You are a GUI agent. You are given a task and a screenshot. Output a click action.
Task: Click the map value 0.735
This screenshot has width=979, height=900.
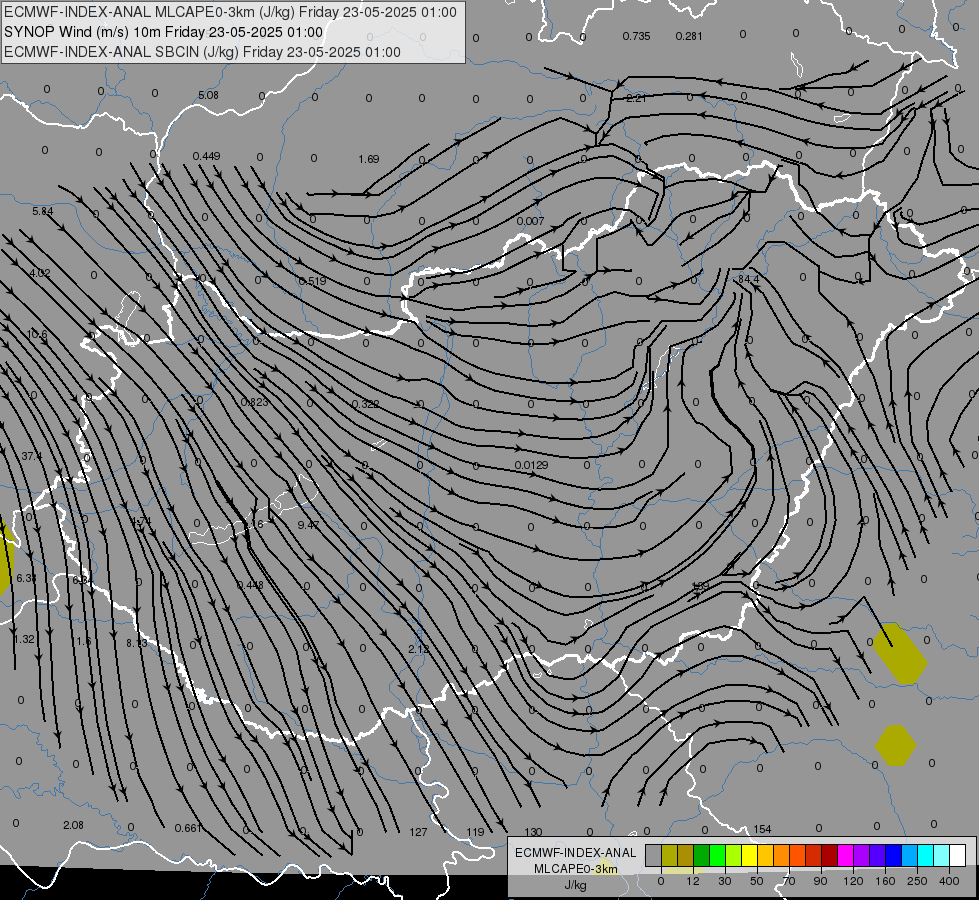click(636, 36)
